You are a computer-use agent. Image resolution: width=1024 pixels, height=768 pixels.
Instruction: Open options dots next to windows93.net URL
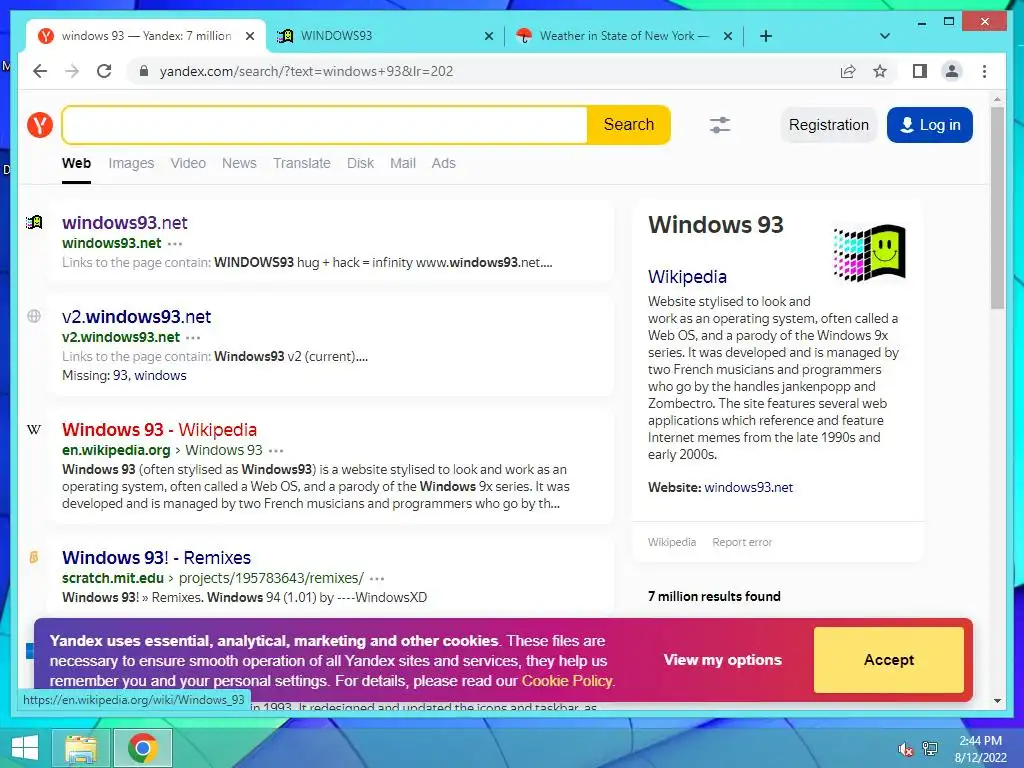pyautogui.click(x=175, y=244)
